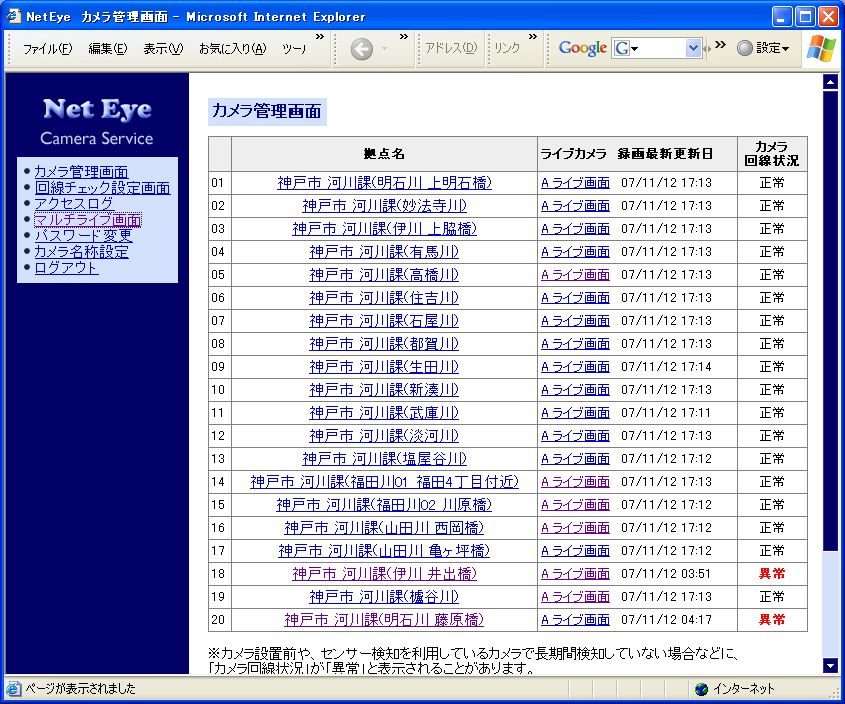Expand the Google toolbar overflow chevron
This screenshot has width=845, height=704.
point(719,45)
